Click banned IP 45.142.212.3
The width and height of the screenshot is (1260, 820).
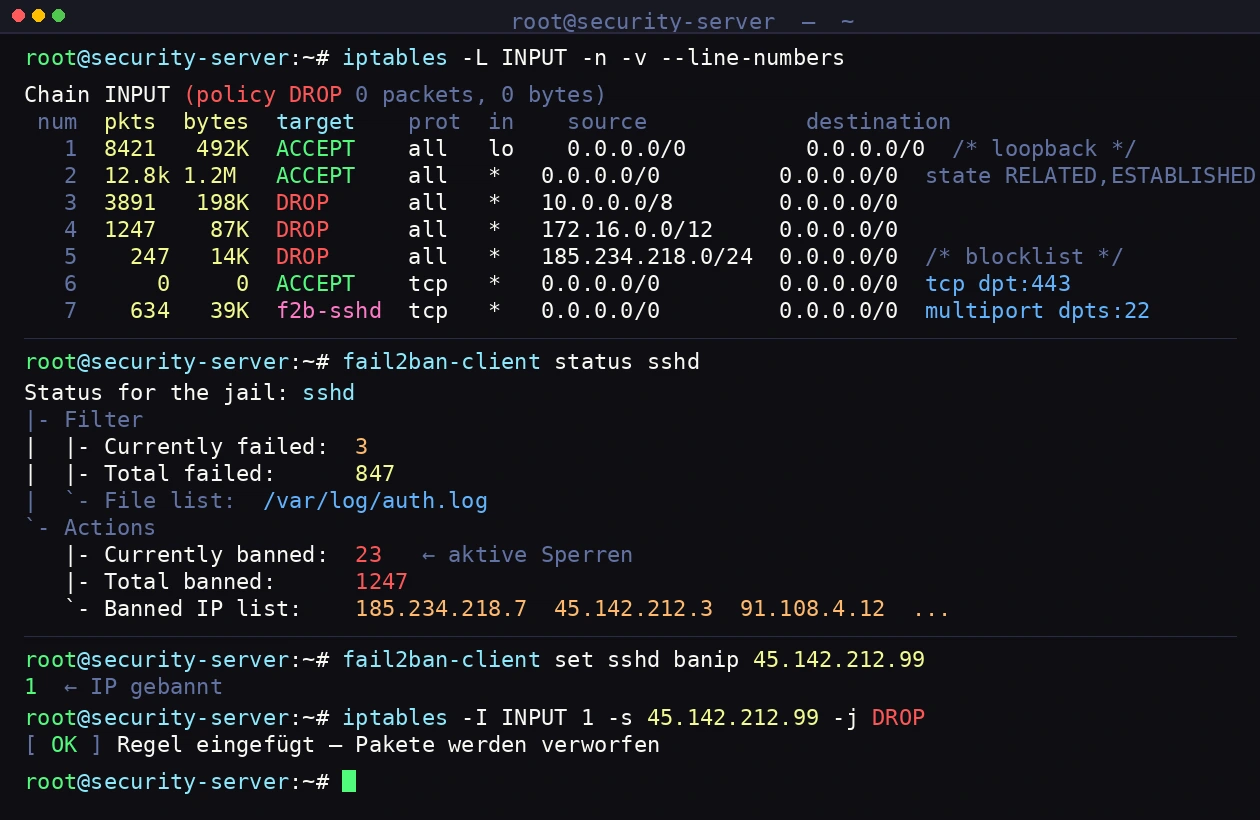(633, 608)
